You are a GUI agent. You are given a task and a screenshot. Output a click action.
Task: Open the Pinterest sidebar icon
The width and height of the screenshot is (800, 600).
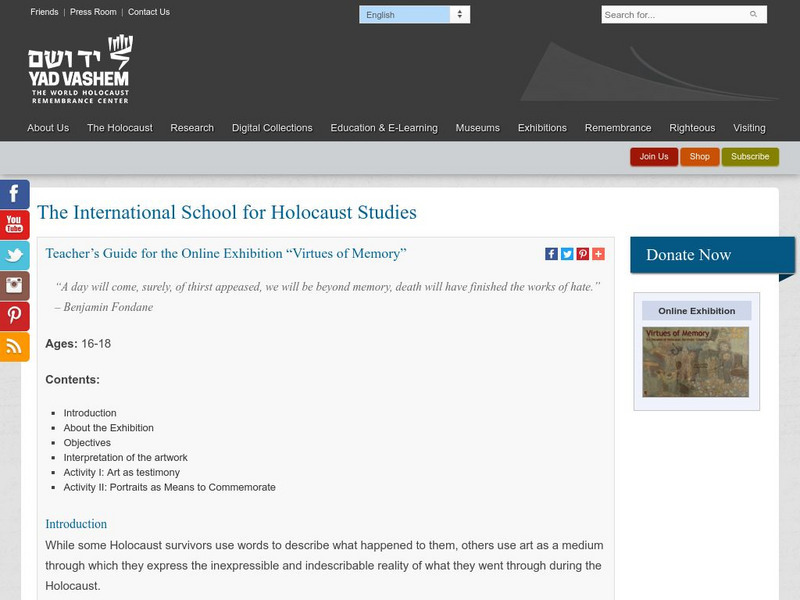click(14, 316)
